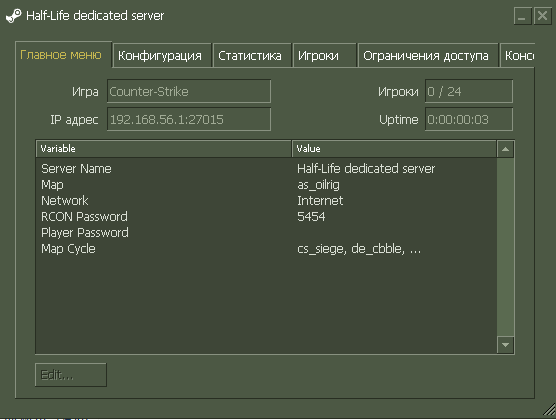This screenshot has height=420, width=556.
Task: Select the RCON Password row
Action: (266, 217)
